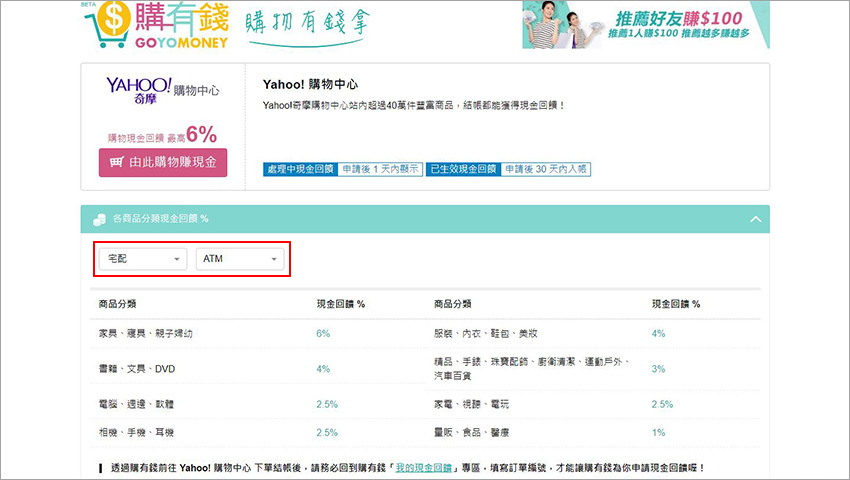Follow the 我的現金回饋 link
This screenshot has width=850, height=480.
click(423, 468)
